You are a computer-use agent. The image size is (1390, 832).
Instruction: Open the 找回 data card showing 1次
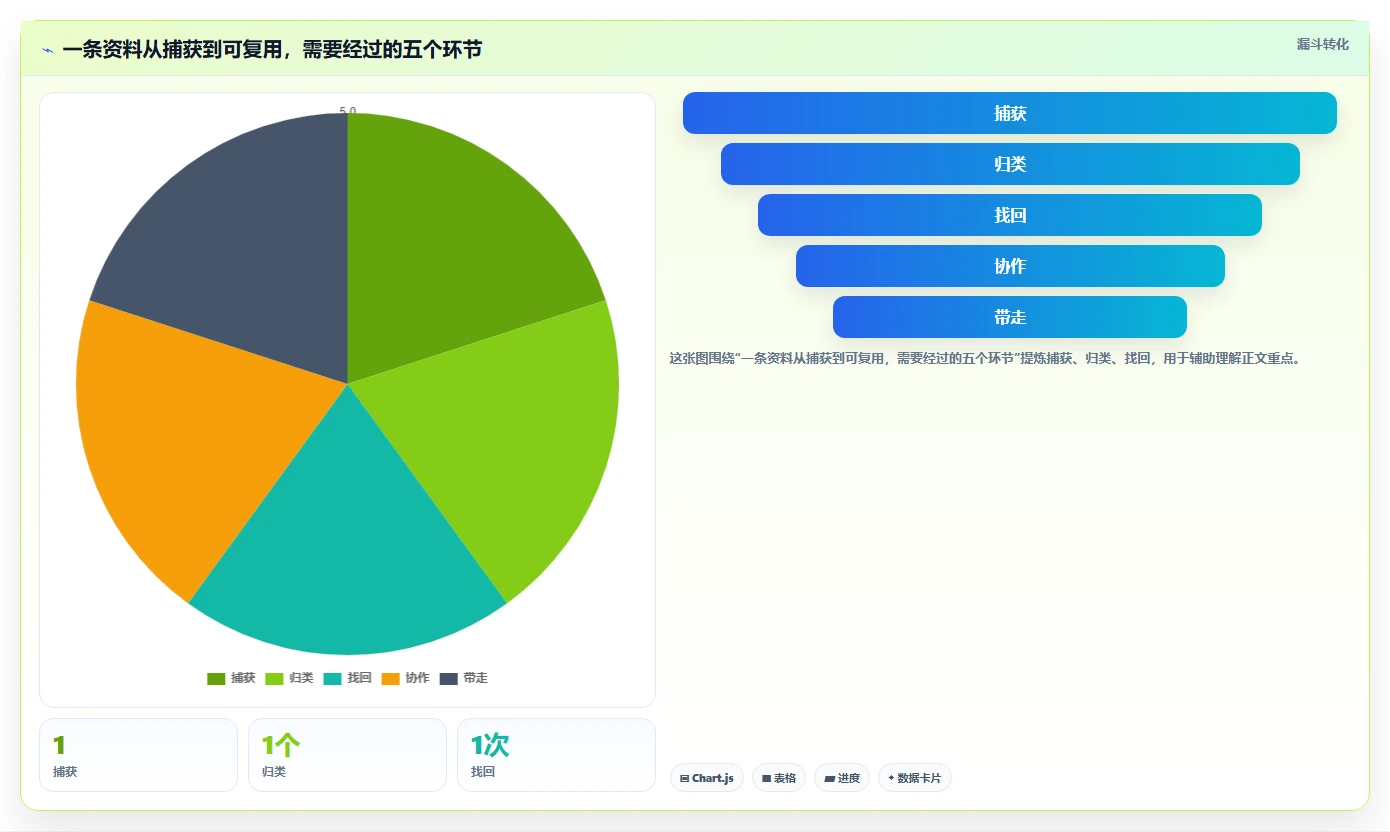tap(557, 755)
